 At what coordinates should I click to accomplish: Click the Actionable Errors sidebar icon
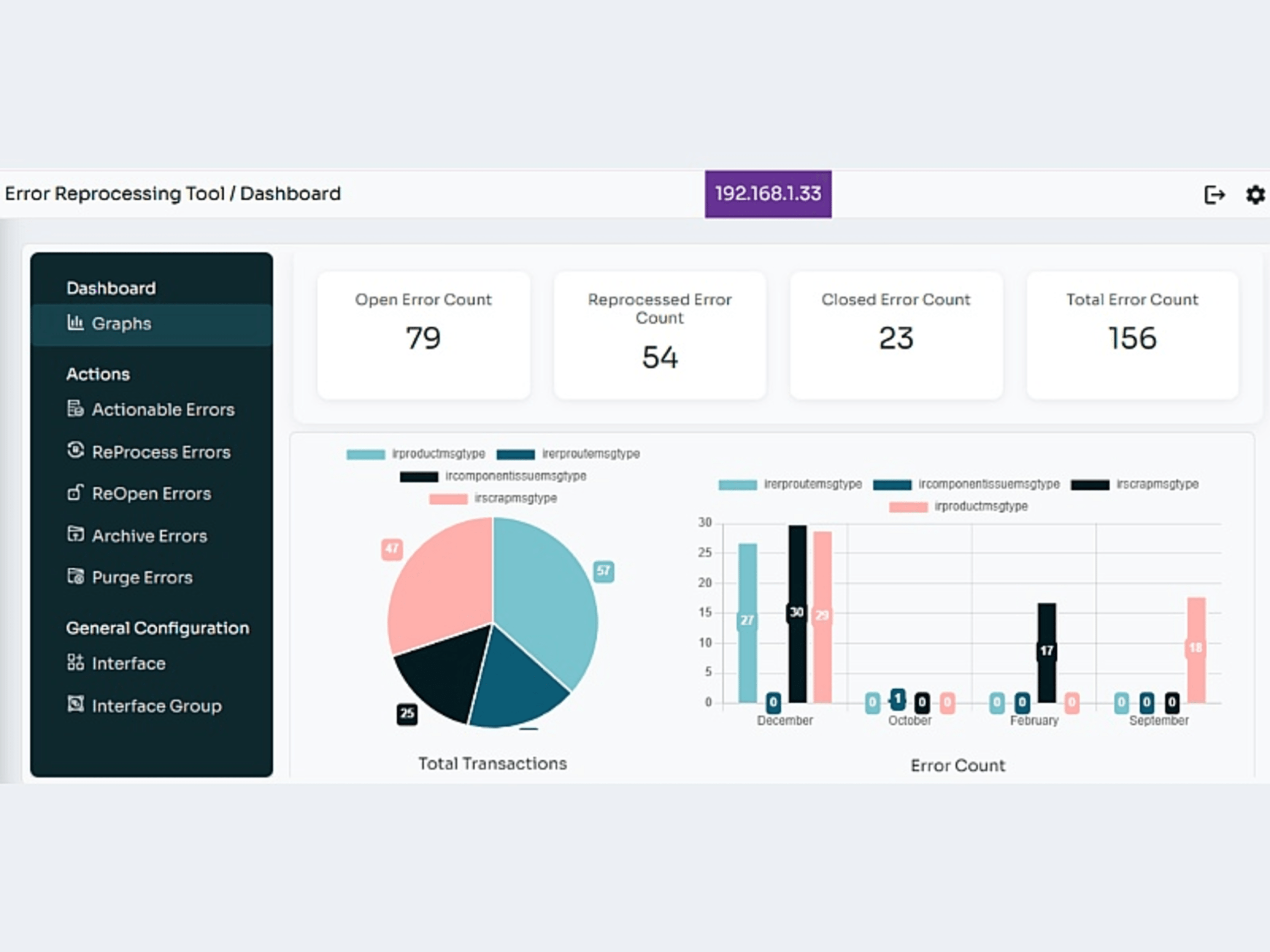point(75,409)
